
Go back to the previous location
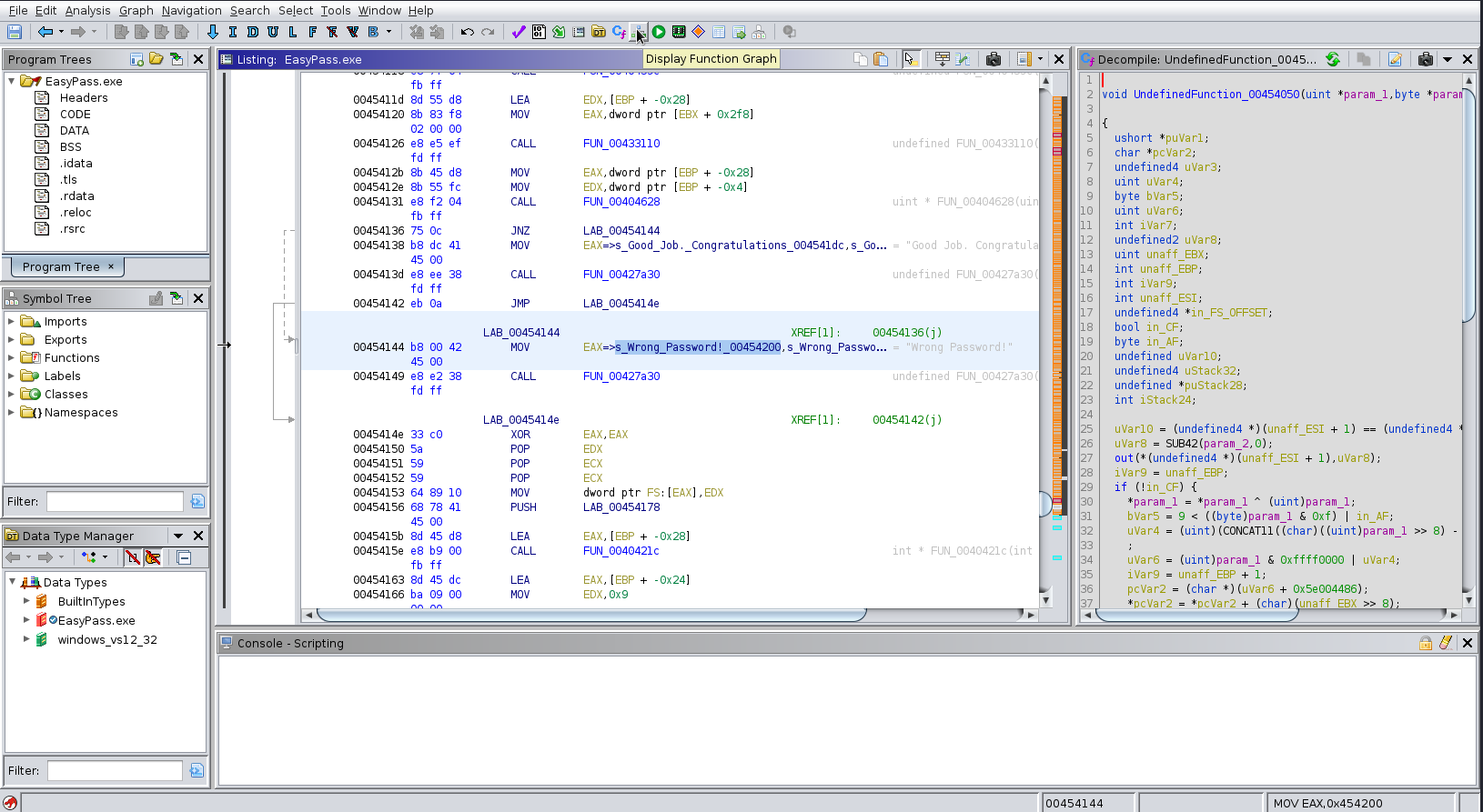45,32
